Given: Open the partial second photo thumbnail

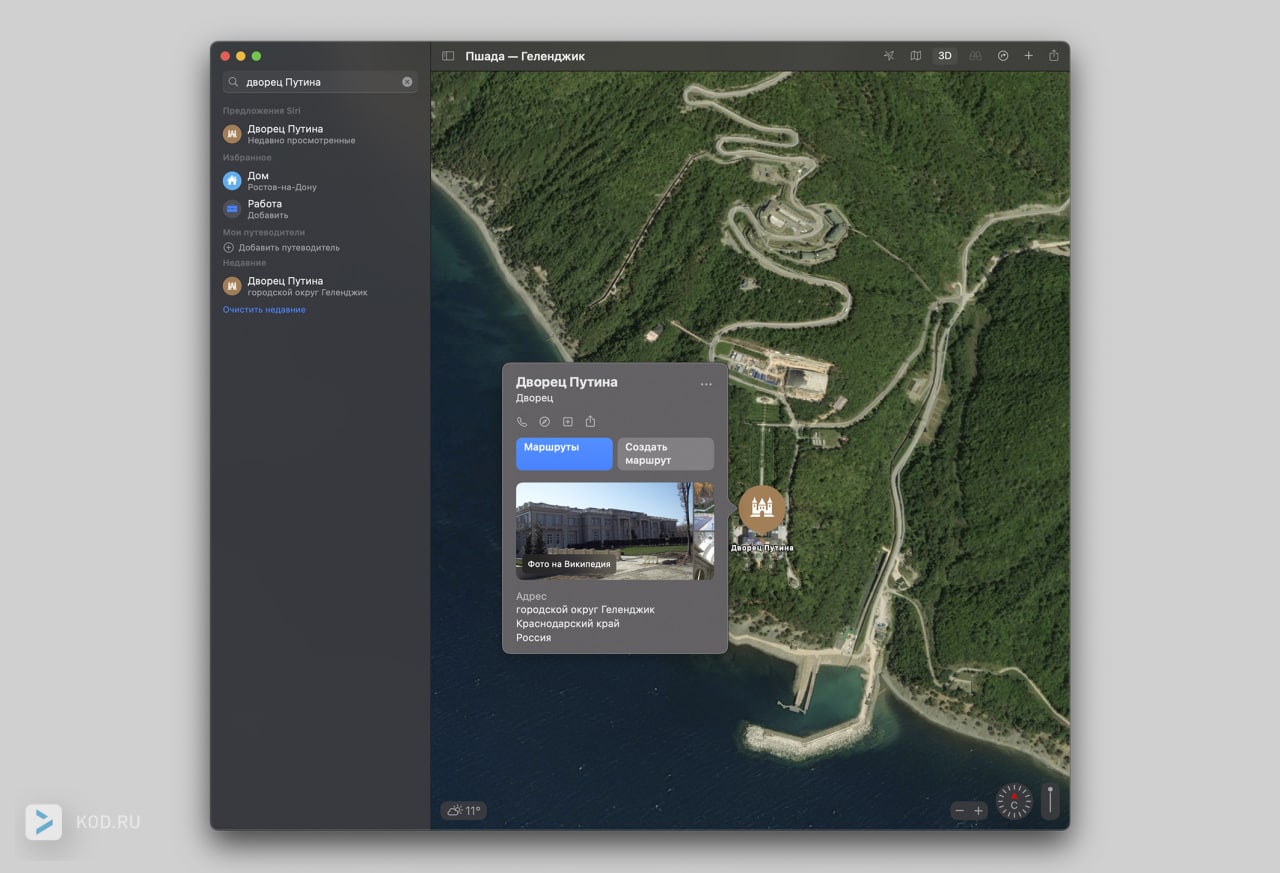Looking at the screenshot, I should tap(704, 531).
